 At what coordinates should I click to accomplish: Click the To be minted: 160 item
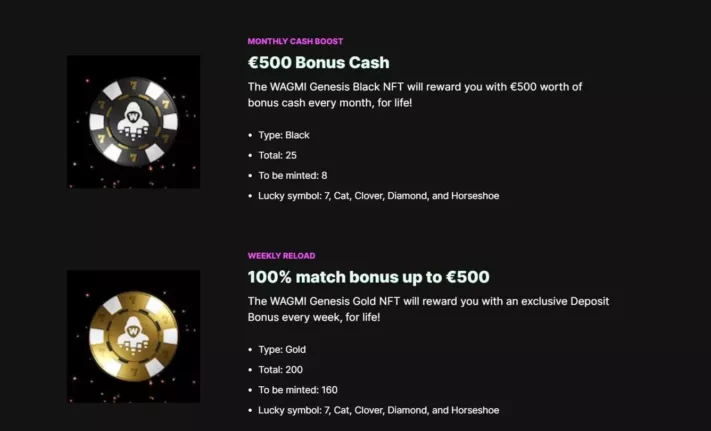pos(298,390)
